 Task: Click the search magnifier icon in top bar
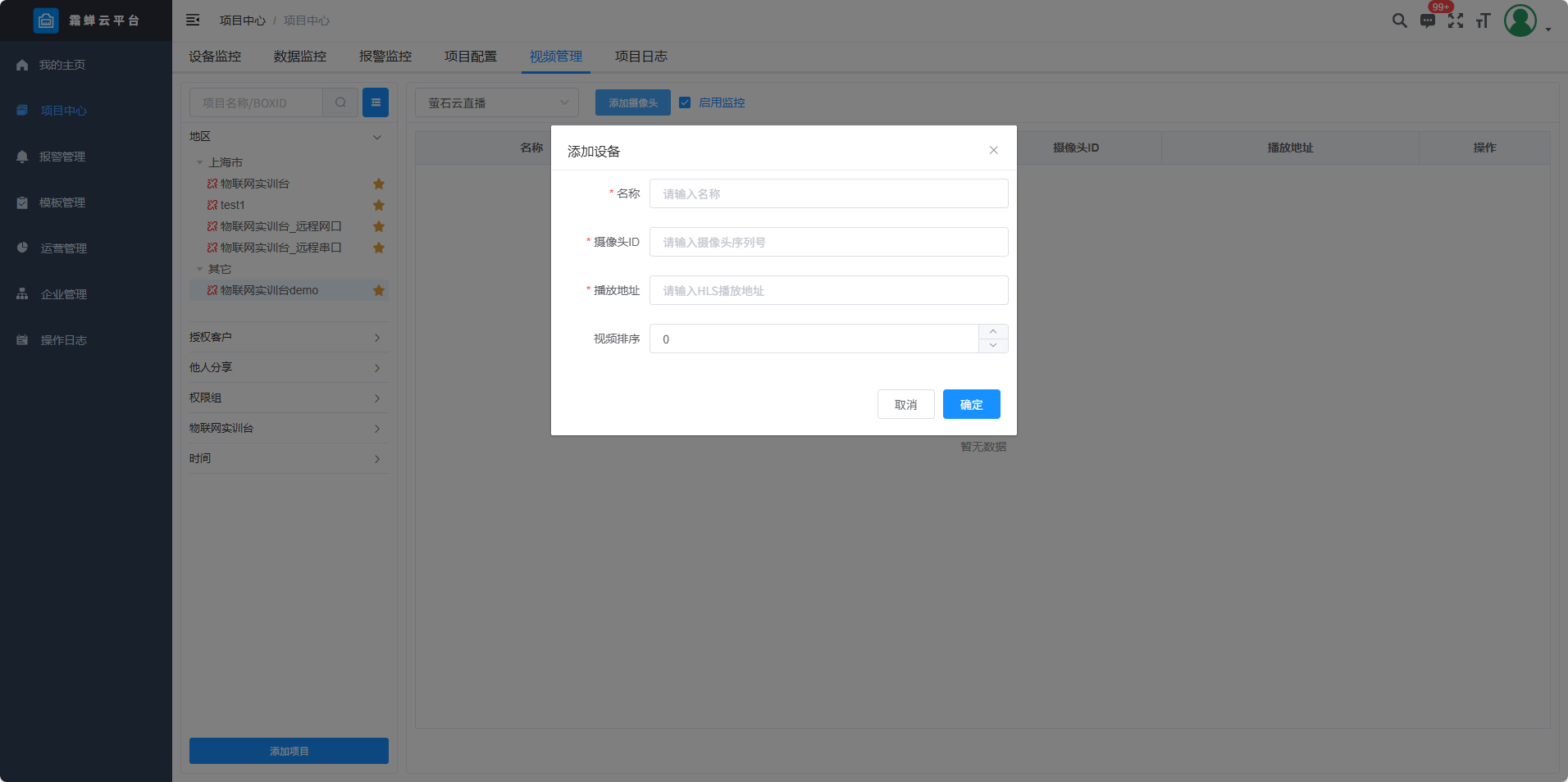point(1399,20)
